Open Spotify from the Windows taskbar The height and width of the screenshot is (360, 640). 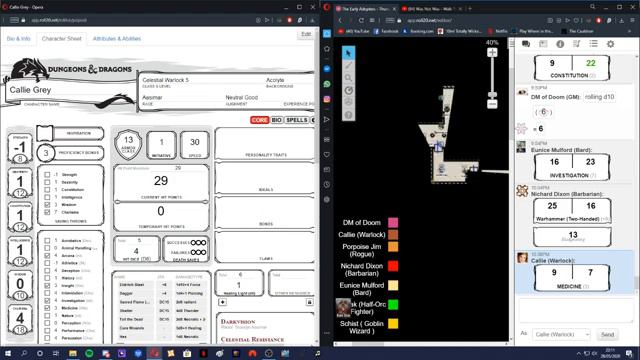tap(89, 353)
